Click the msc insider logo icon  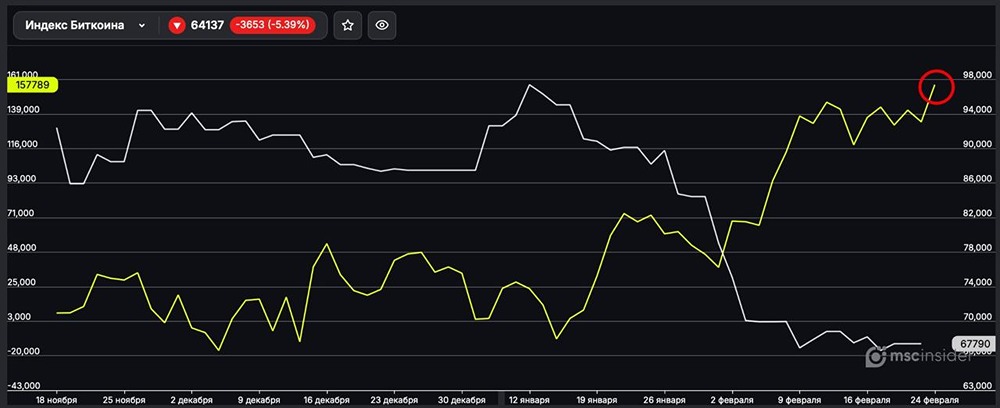(x=875, y=355)
